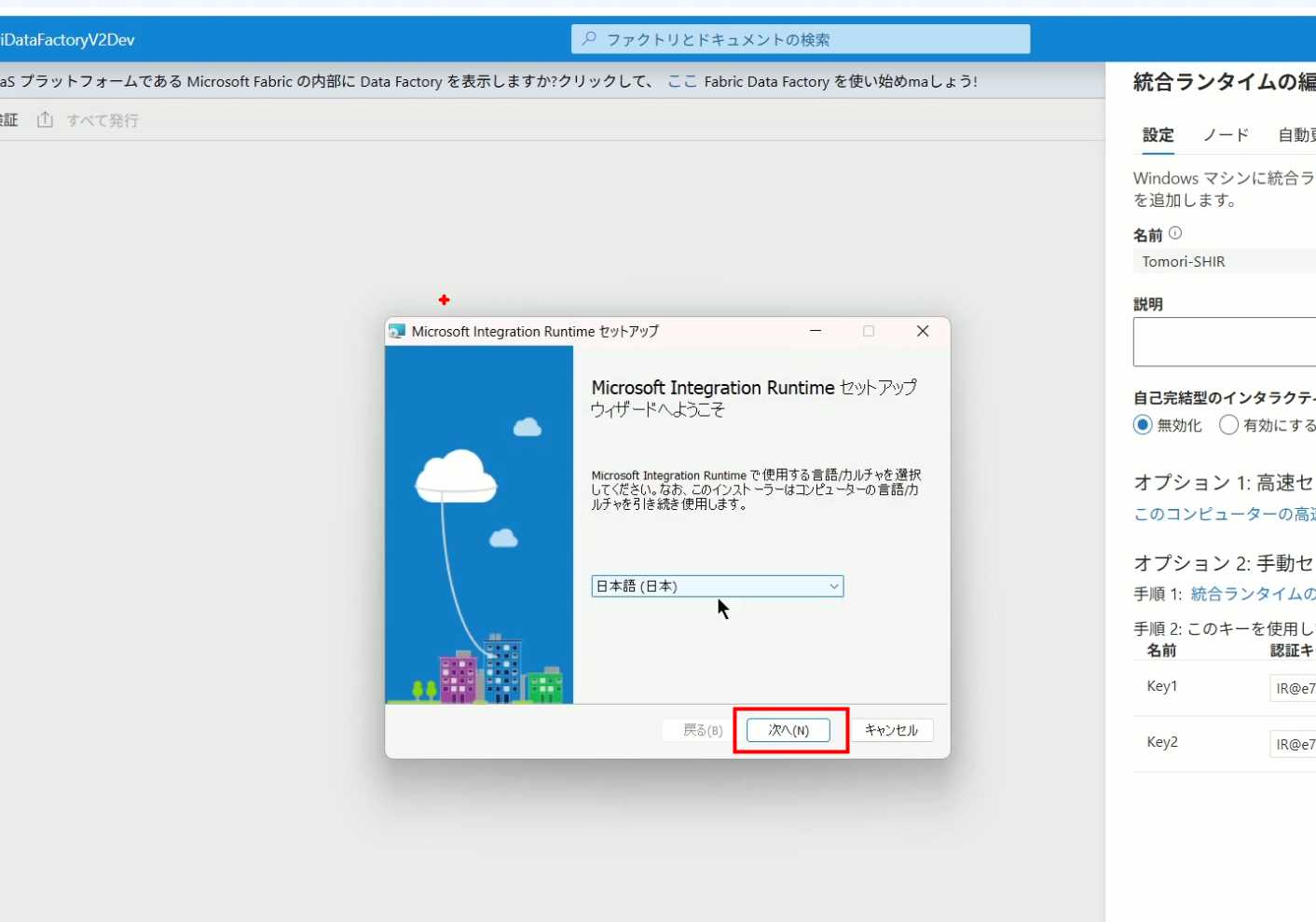Select the 有効にする radio button
Viewport: 1316px width, 922px height.
point(1228,425)
